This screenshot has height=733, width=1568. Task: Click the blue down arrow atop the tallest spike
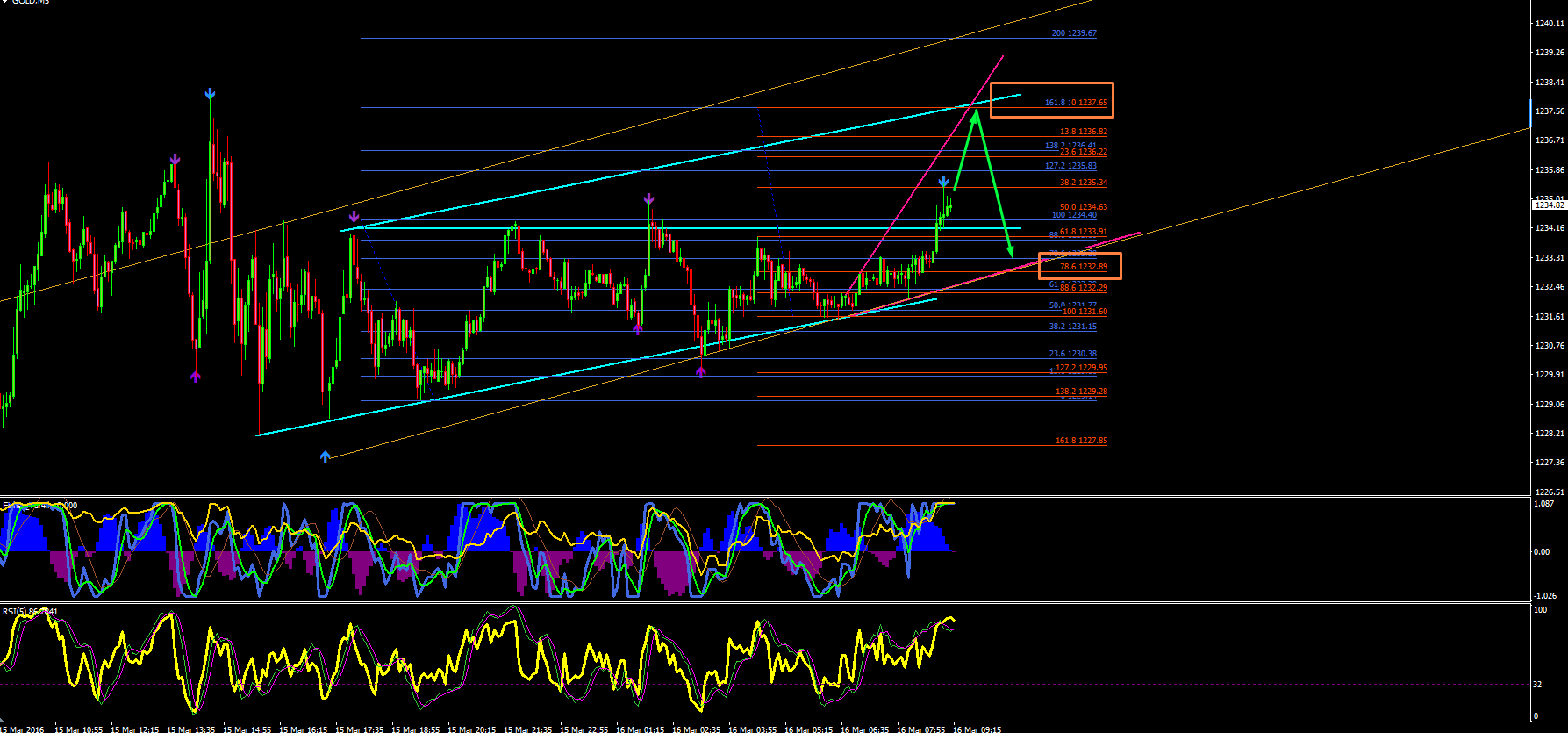[x=210, y=94]
